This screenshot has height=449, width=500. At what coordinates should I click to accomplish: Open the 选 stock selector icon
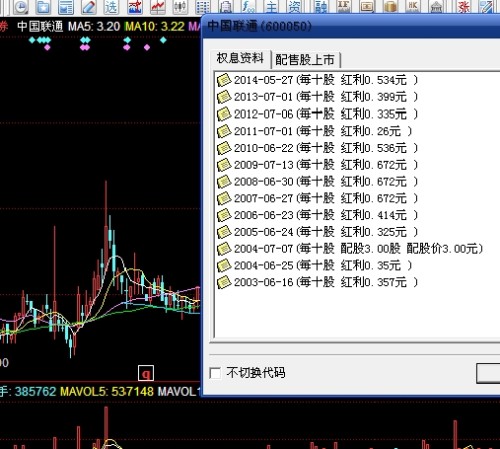pos(111,7)
